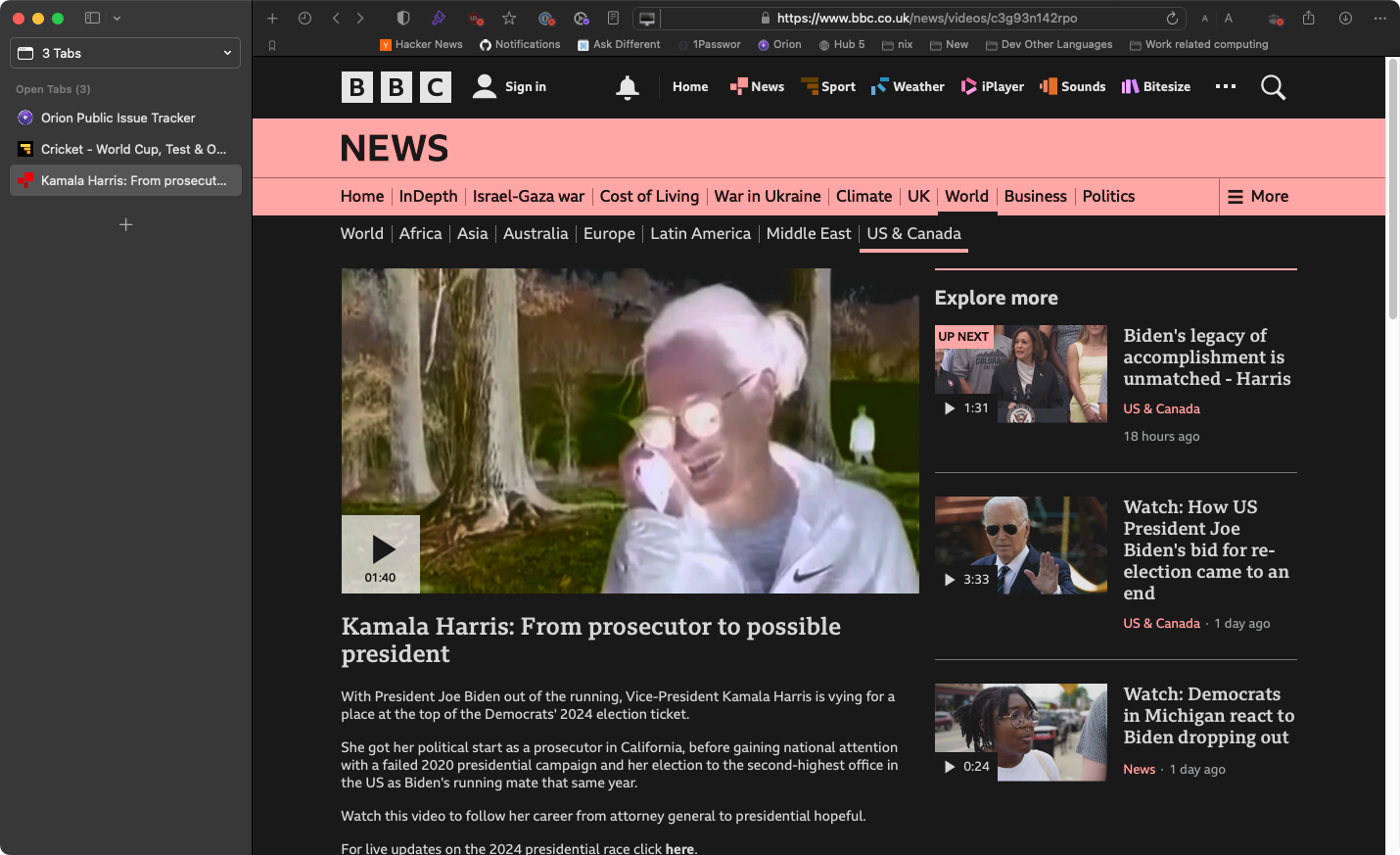The image size is (1400, 855).
Task: Follow the 'here' link for live election updates
Action: click(x=679, y=848)
